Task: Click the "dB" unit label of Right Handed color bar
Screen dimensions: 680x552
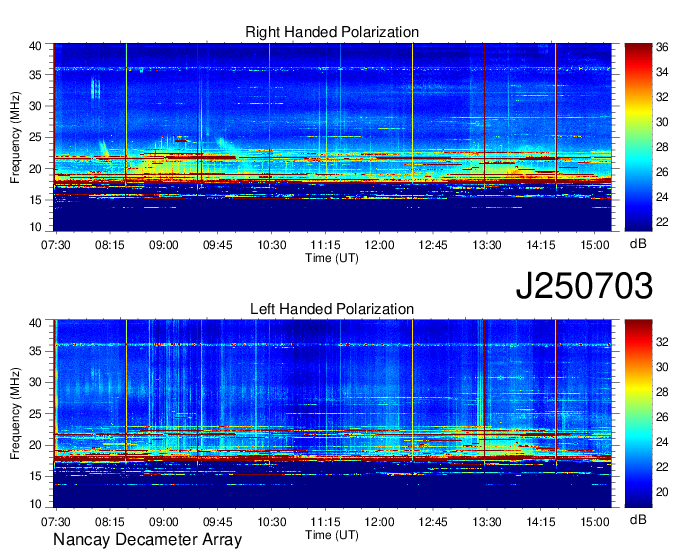Action: pyautogui.click(x=638, y=244)
